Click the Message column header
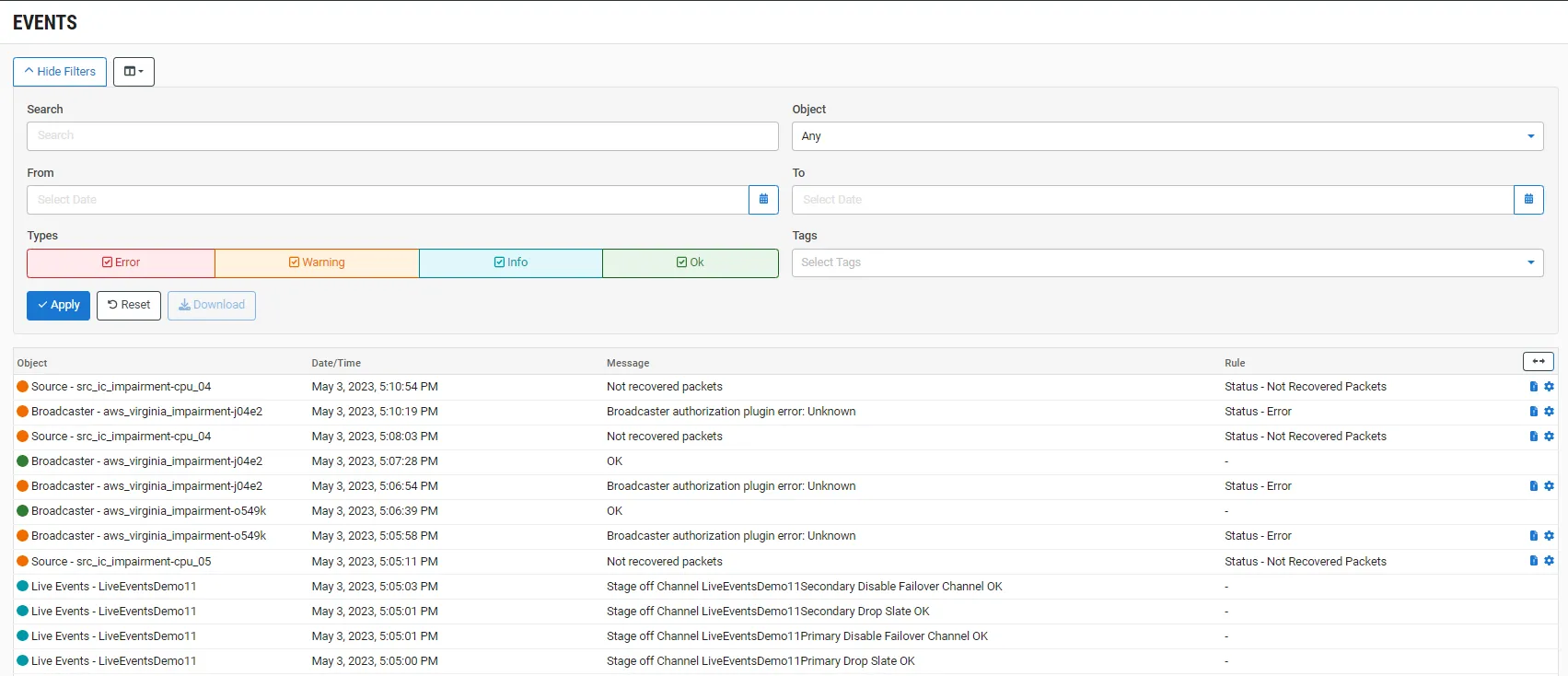This screenshot has height=676, width=1568. (628, 363)
